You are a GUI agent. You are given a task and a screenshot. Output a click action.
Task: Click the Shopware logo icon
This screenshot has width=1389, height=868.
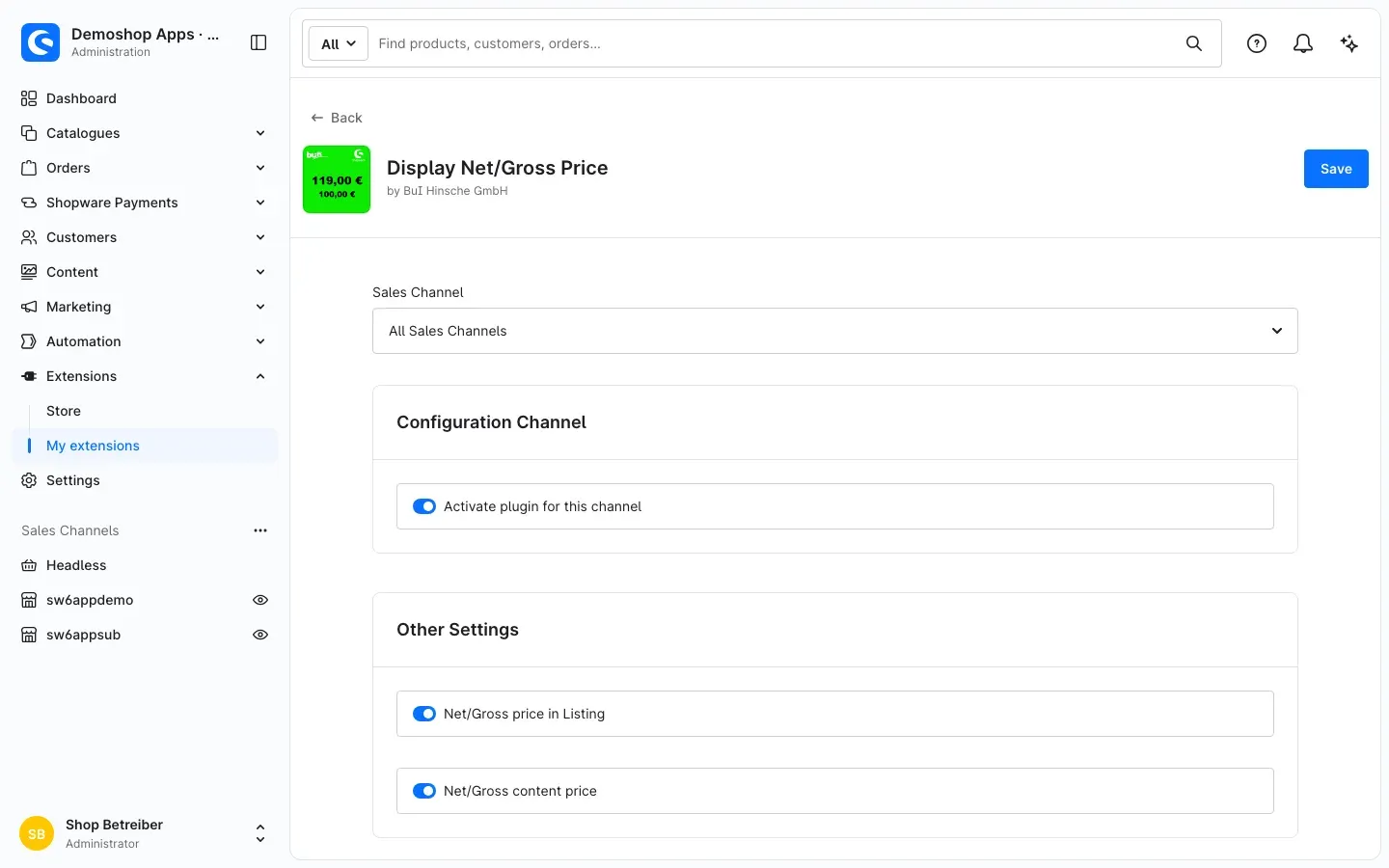pos(41,42)
